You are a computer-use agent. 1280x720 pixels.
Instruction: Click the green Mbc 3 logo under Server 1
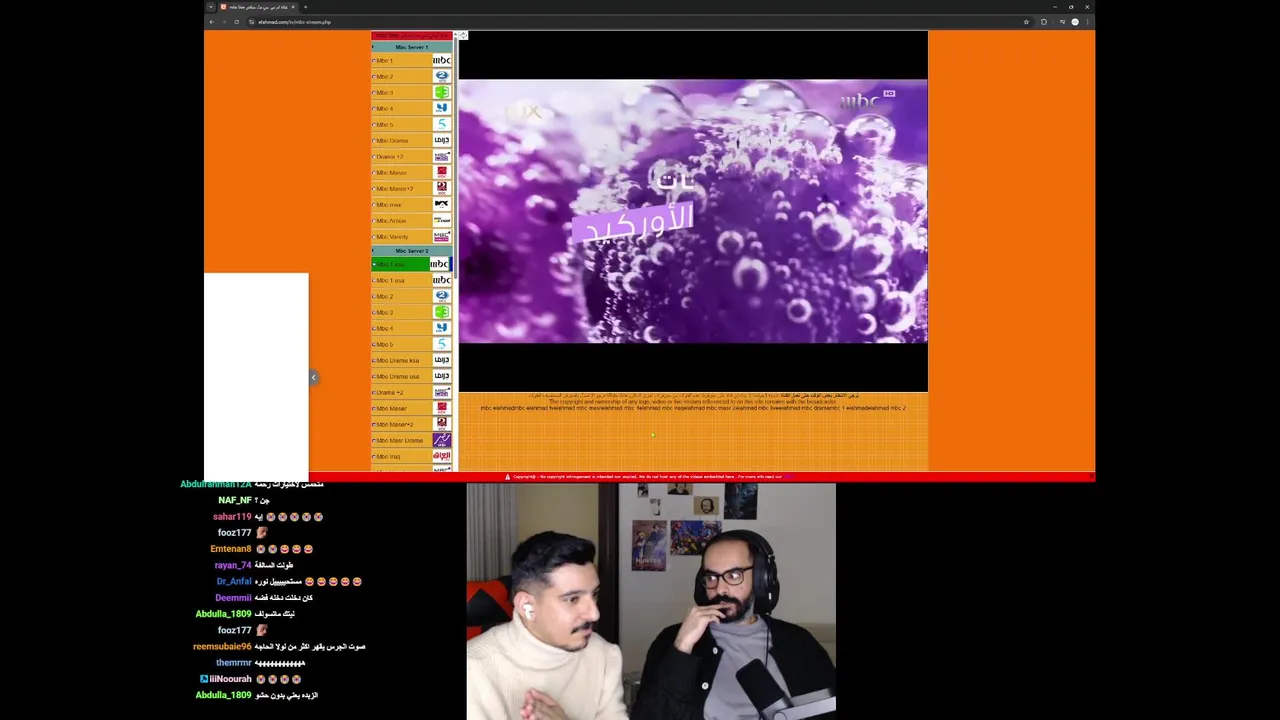pyautogui.click(x=441, y=92)
